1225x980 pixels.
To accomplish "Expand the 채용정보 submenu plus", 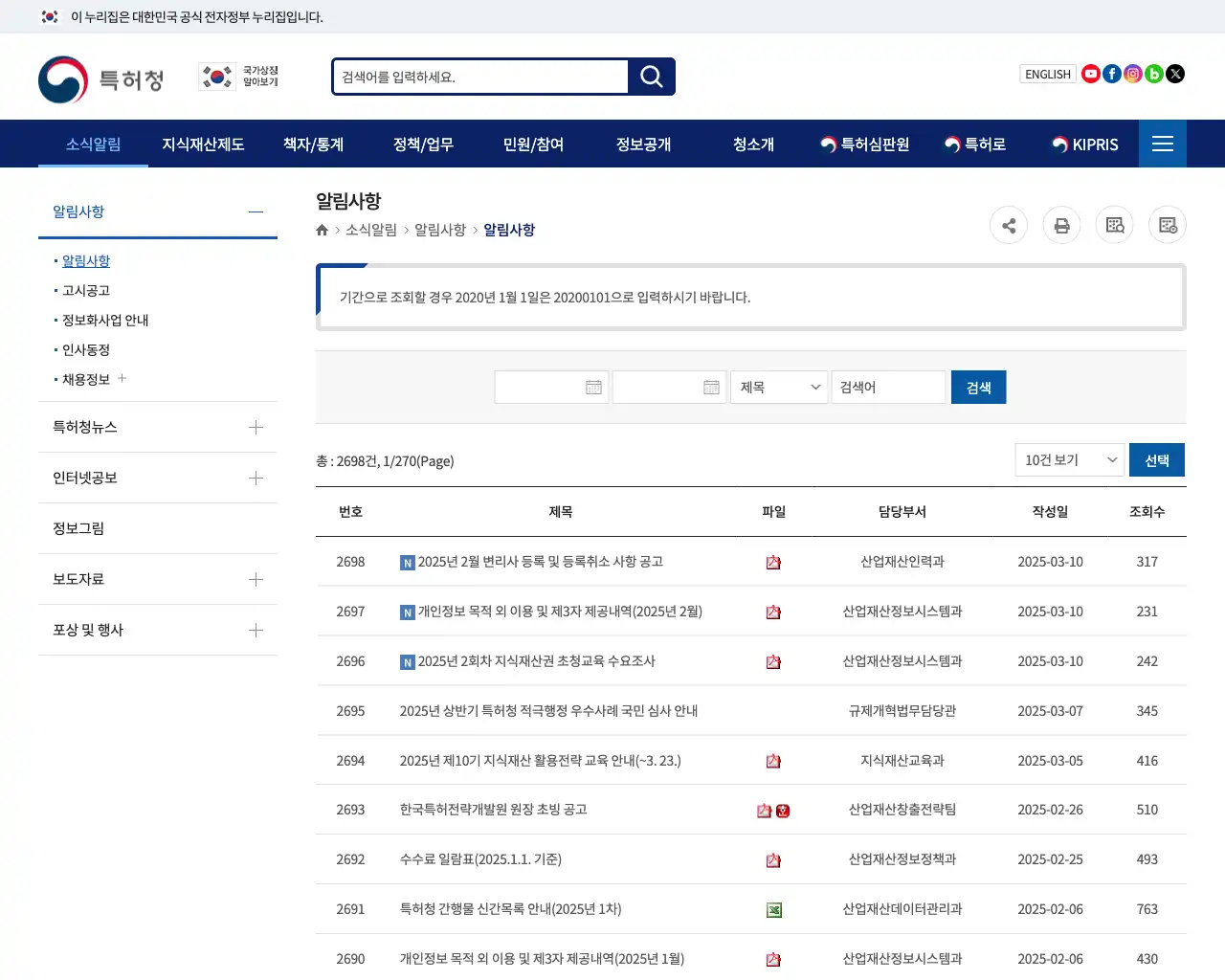I will [122, 379].
